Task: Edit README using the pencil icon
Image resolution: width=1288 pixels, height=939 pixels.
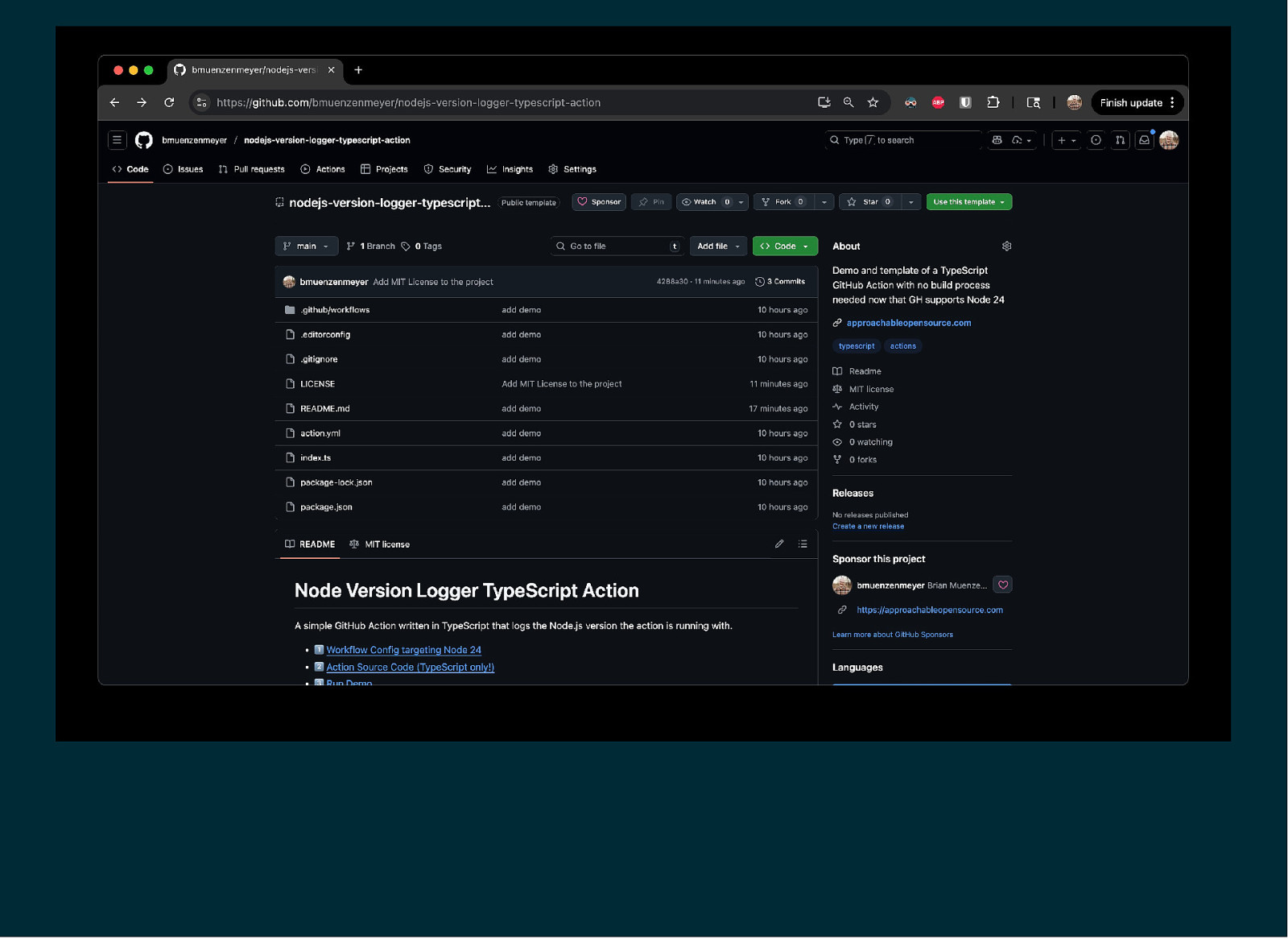Action: (779, 544)
